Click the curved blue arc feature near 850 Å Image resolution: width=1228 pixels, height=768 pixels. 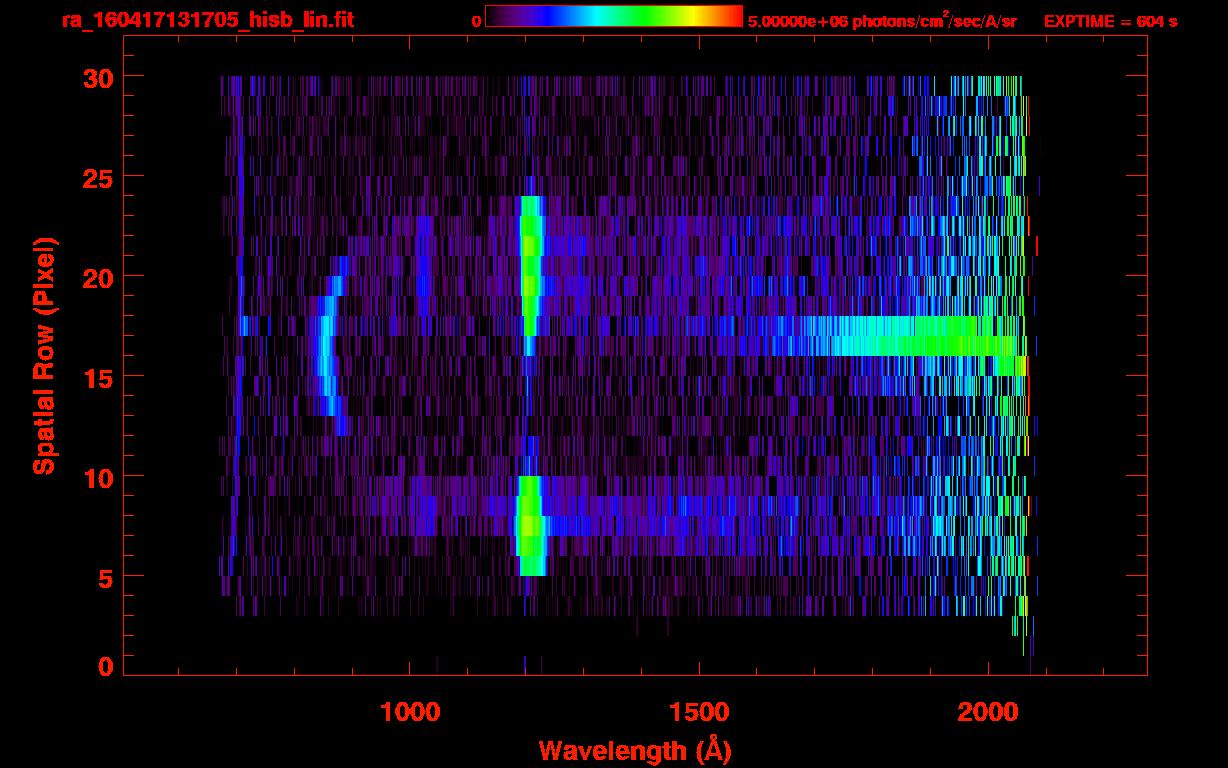pos(325,355)
